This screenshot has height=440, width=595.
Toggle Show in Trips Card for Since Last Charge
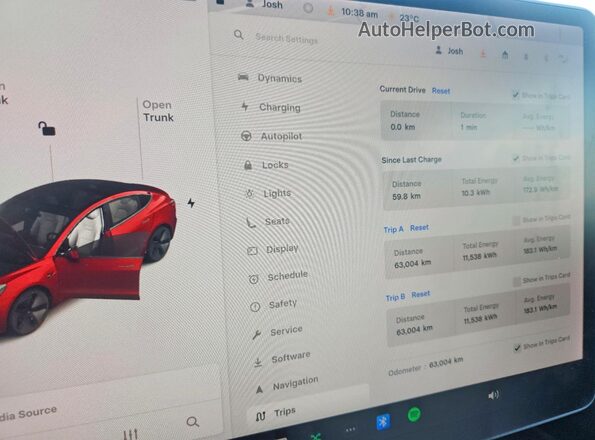516,158
